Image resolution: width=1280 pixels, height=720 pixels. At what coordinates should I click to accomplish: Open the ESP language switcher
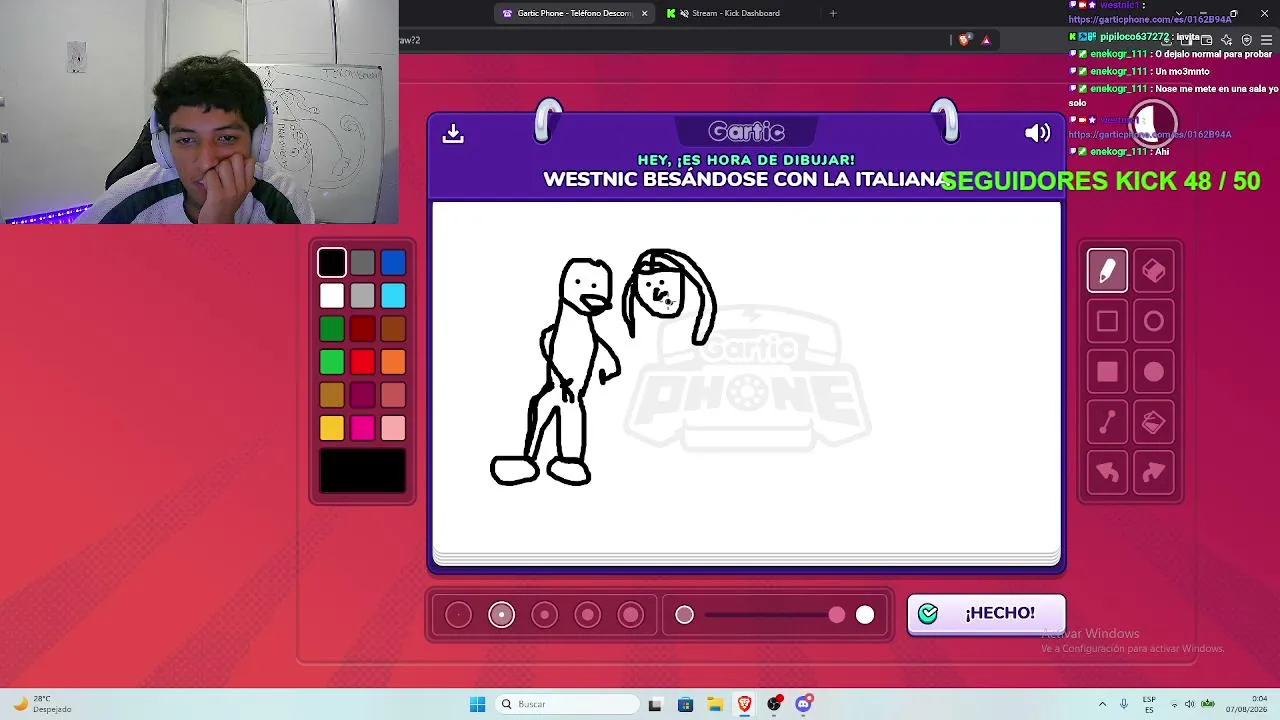tap(1149, 704)
